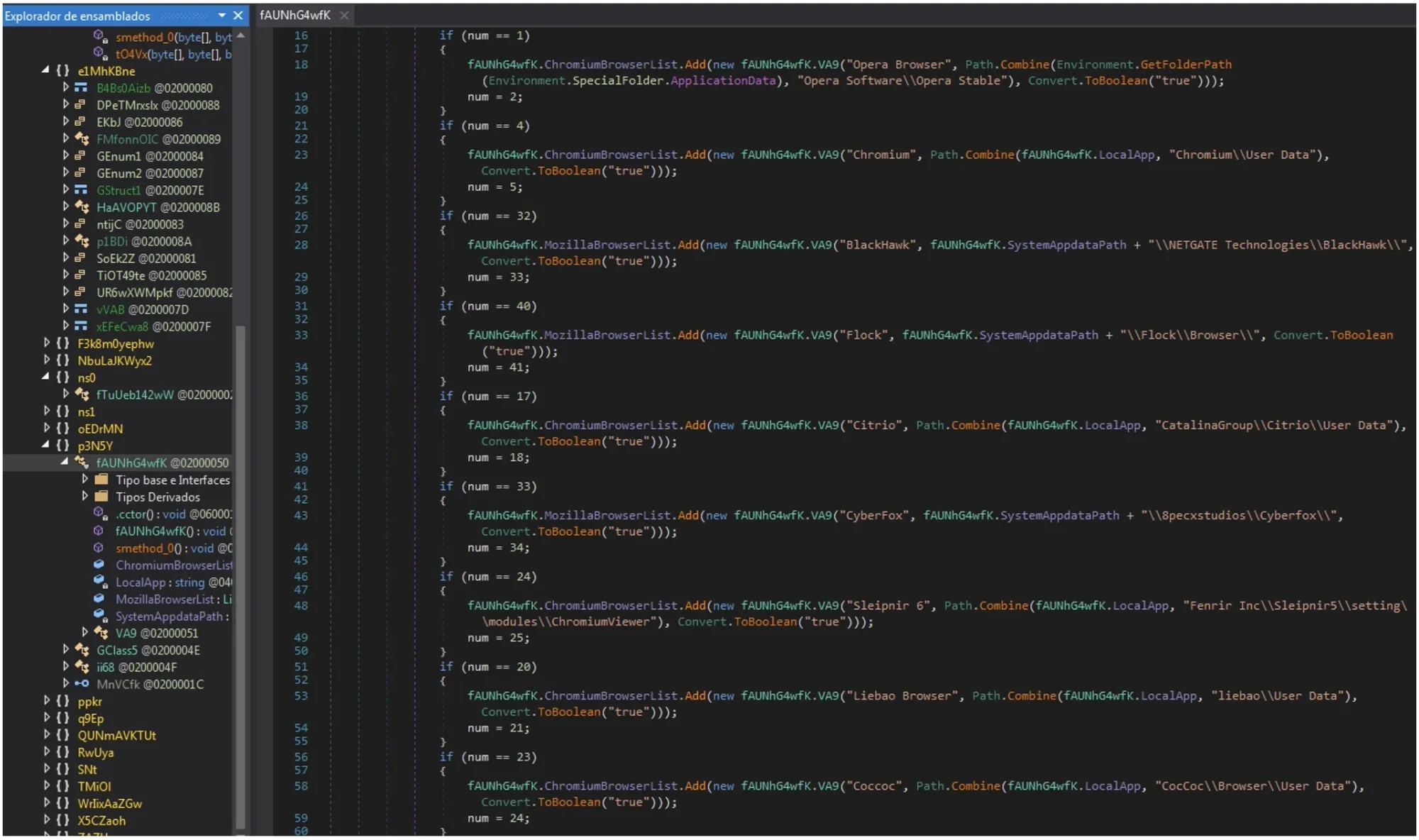The width and height of the screenshot is (1419, 840).
Task: Click the struct icon beside xEFeCwa8
Action: coord(81,326)
